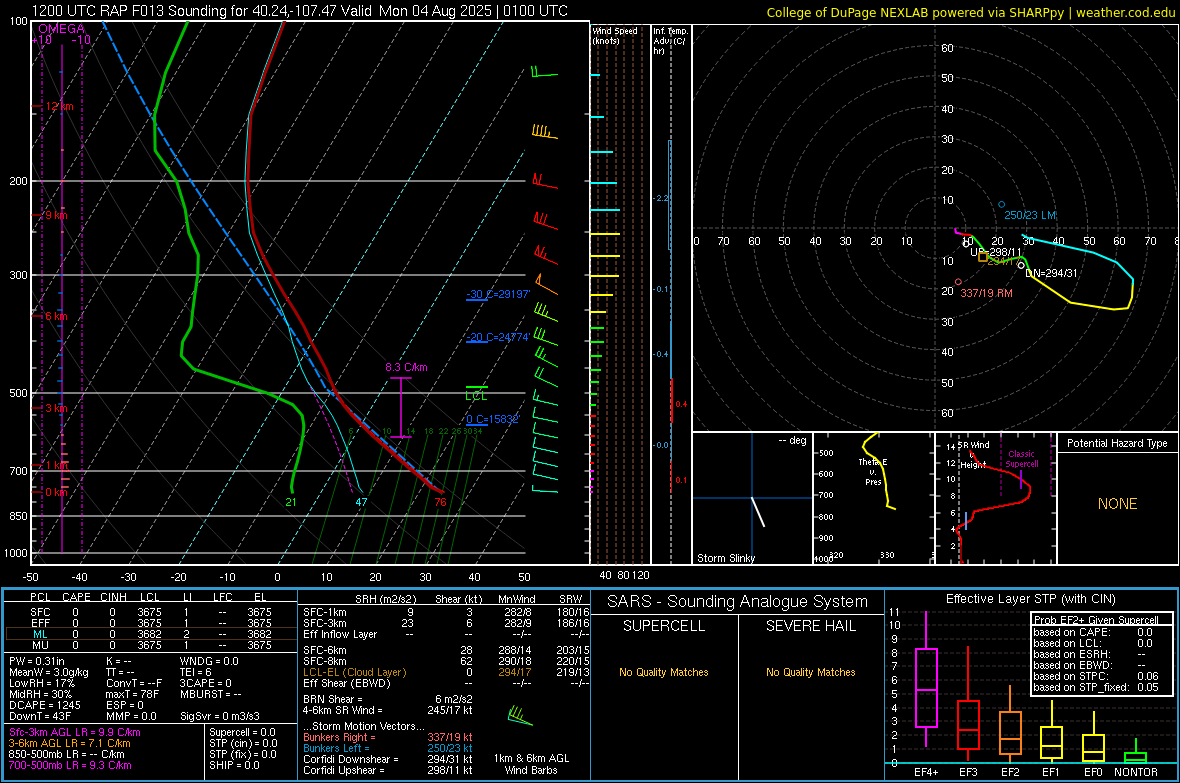The height and width of the screenshot is (783, 1180).
Task: Click the white Corfidi downshear circle marker
Action: [1021, 265]
